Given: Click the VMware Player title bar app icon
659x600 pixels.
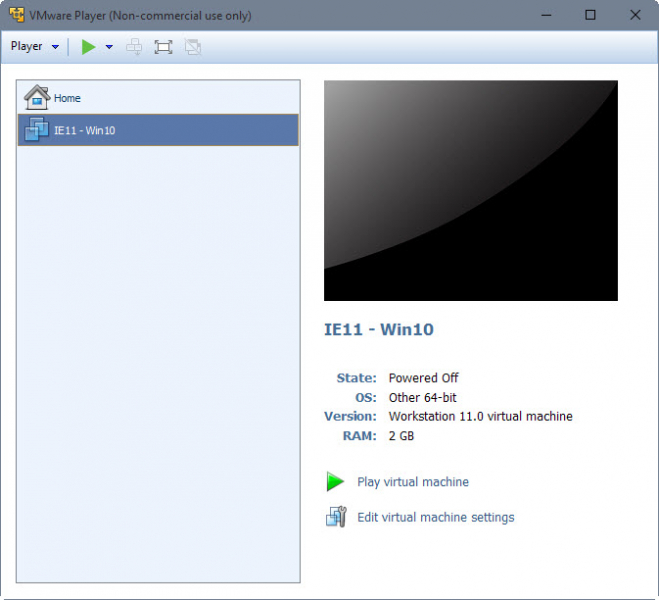Looking at the screenshot, I should pyautogui.click(x=16, y=15).
